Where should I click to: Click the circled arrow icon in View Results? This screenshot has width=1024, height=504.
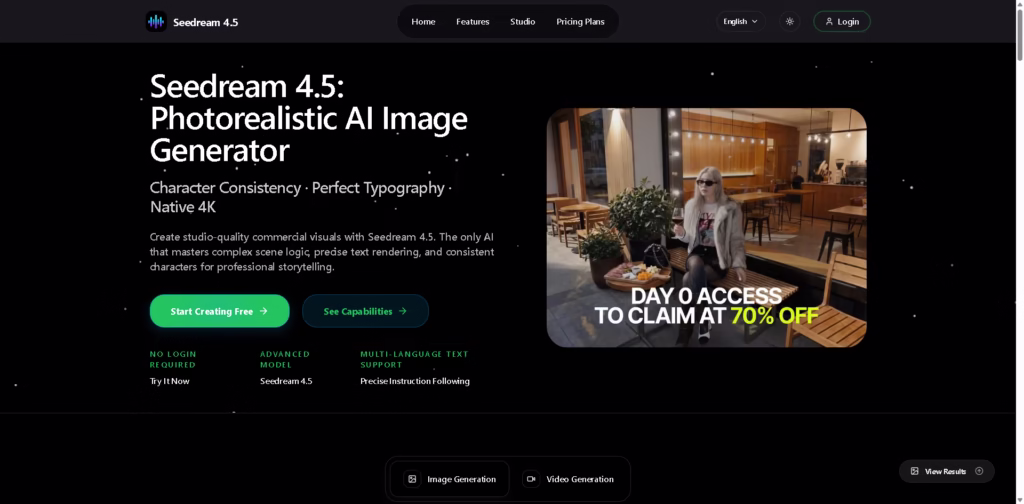coord(979,471)
